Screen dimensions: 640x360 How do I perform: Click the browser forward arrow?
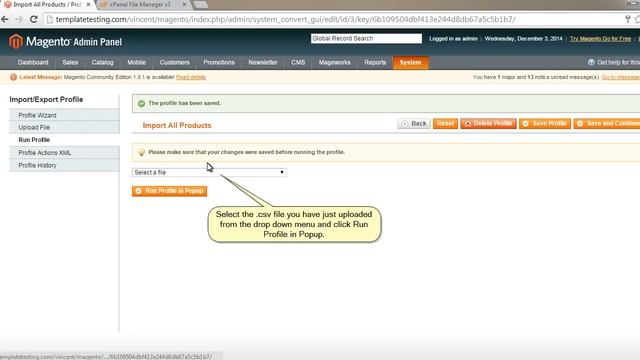[x=19, y=19]
